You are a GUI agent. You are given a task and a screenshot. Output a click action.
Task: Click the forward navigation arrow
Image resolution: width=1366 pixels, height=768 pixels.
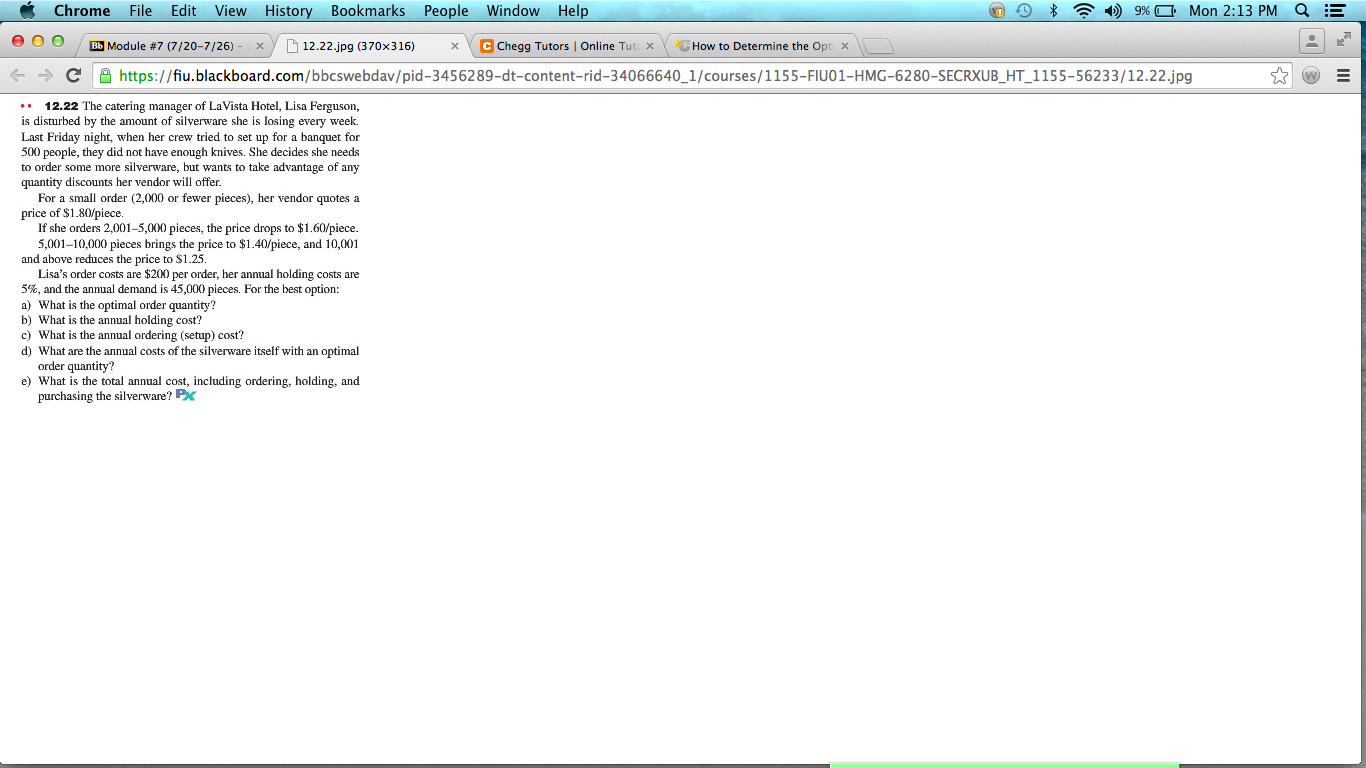tap(46, 75)
